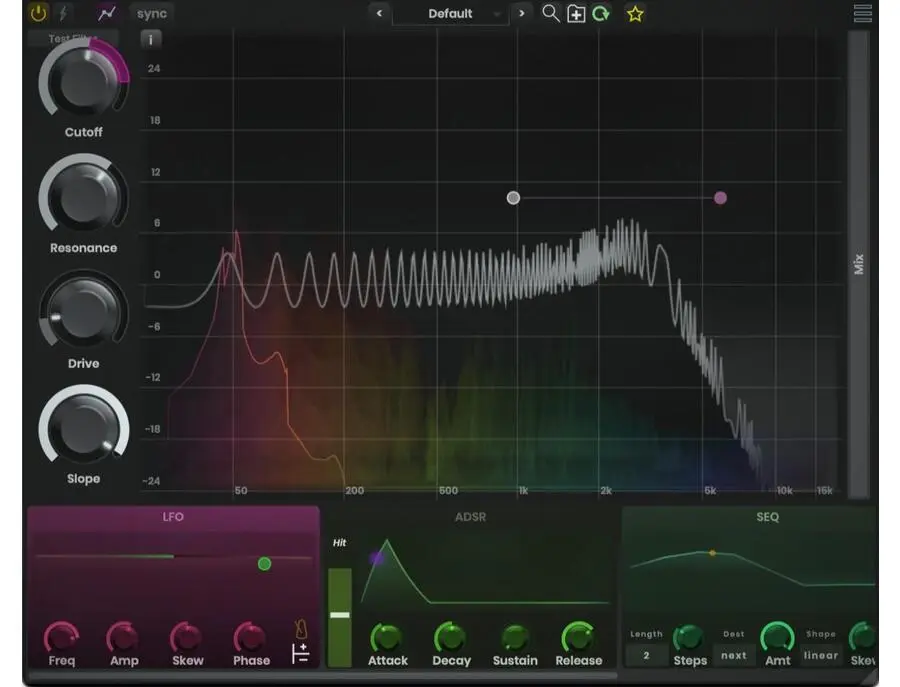The height and width of the screenshot is (687, 900).
Task: Go to the previous preset arrow
Action: click(379, 13)
